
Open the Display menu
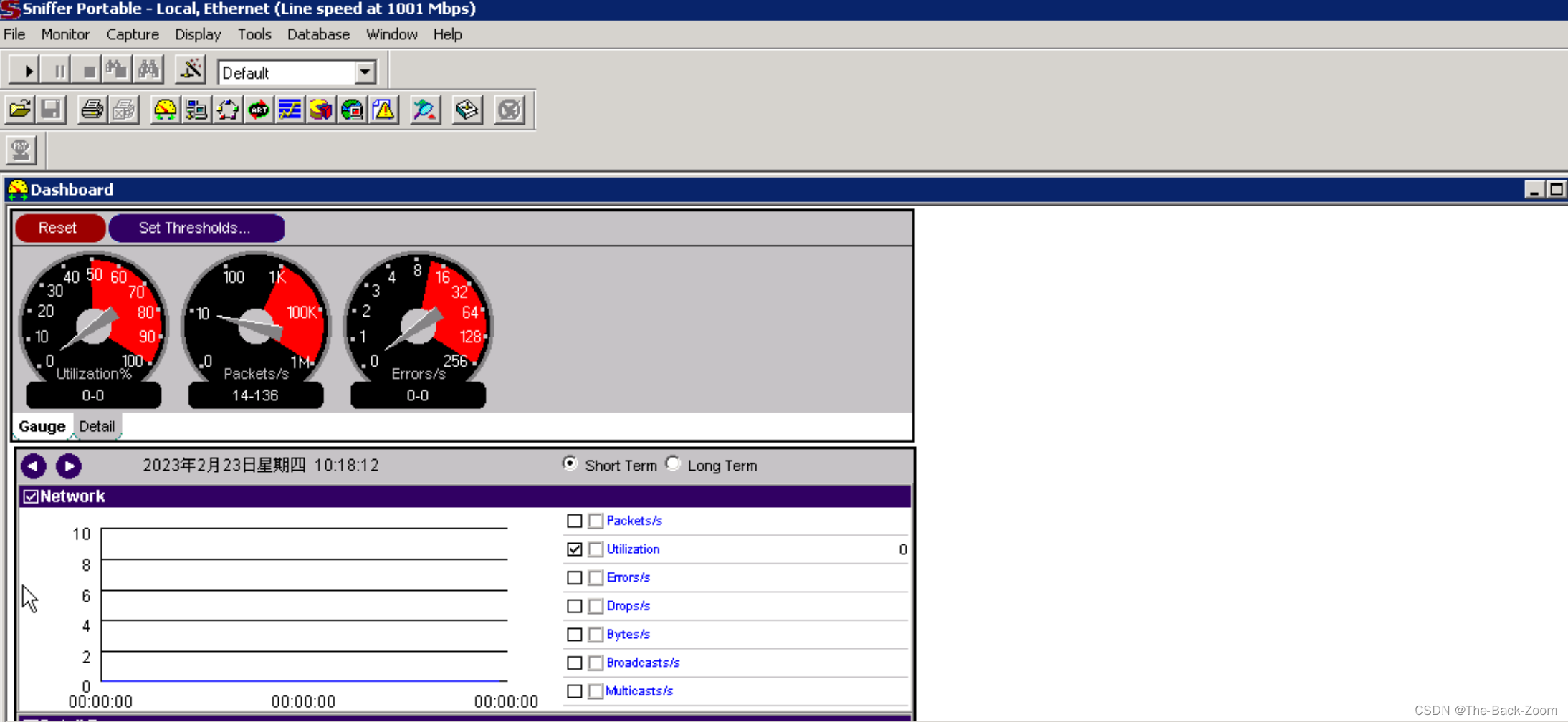pos(198,34)
